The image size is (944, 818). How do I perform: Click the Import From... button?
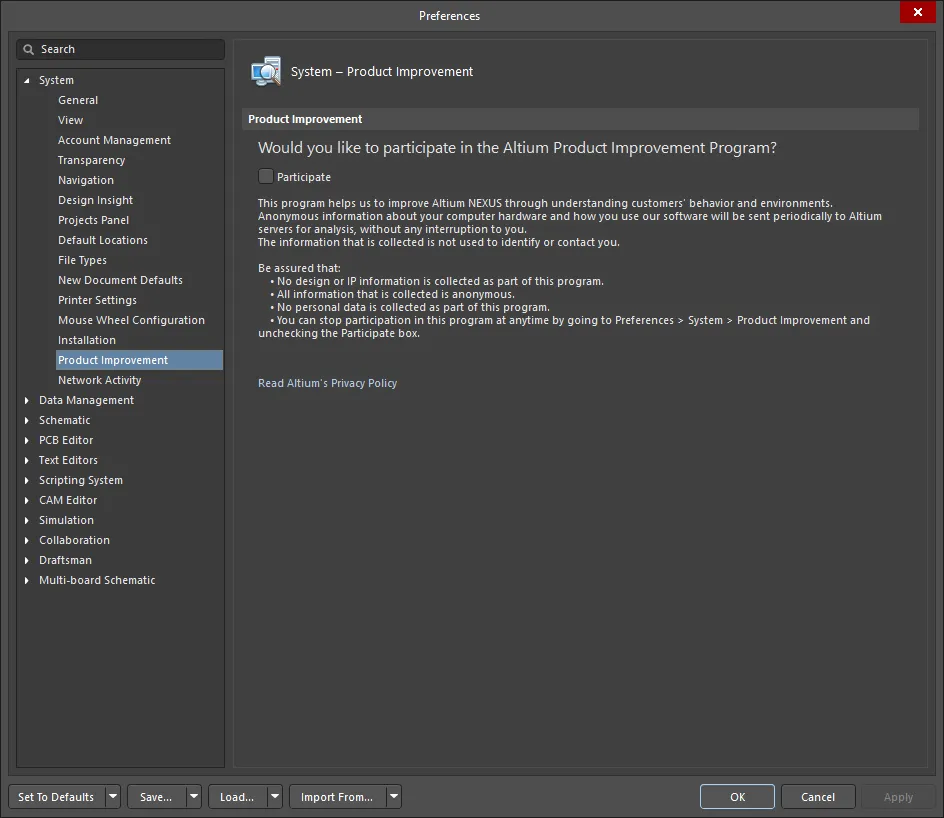[x=337, y=796]
